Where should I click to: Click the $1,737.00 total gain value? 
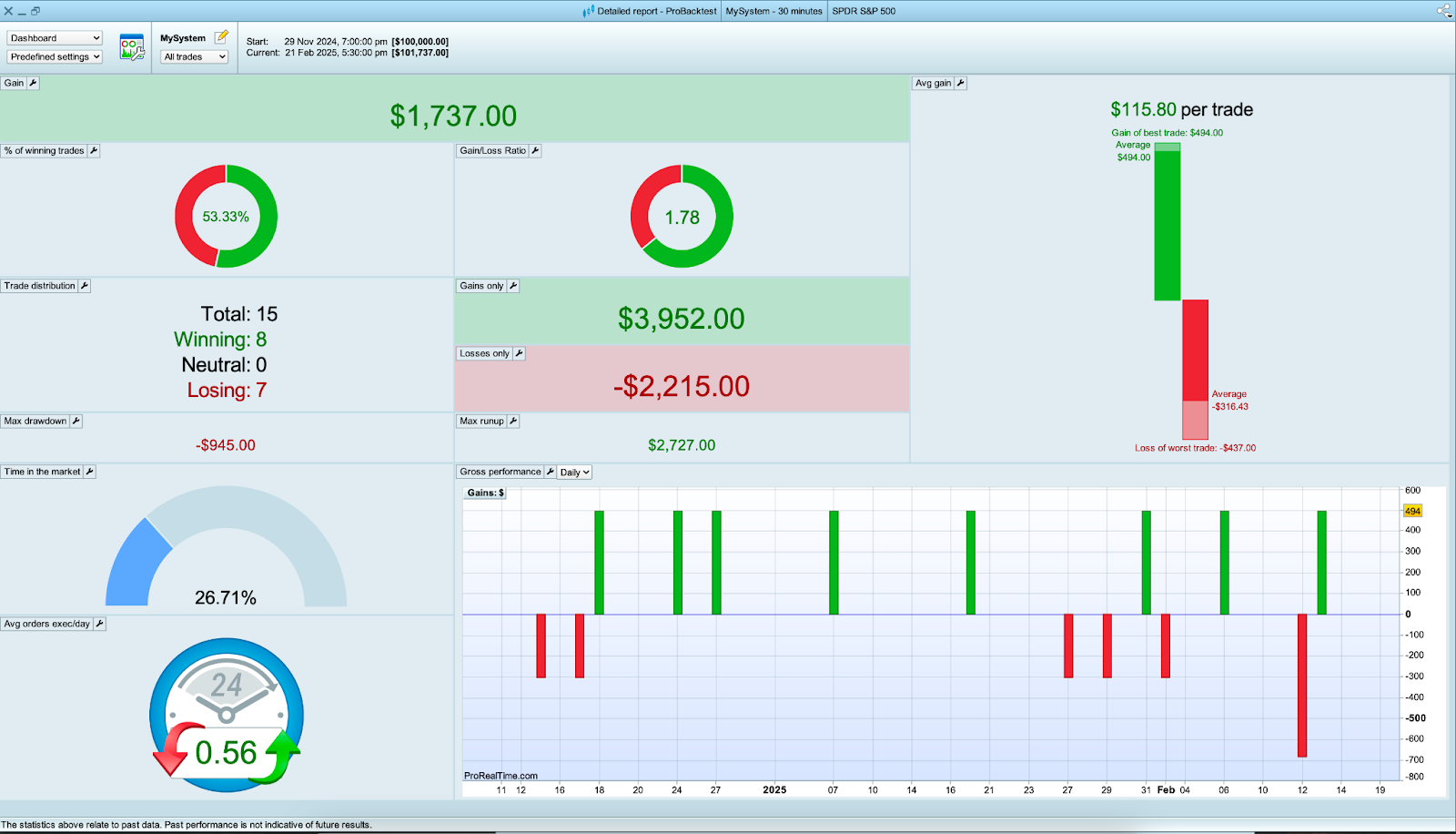click(453, 116)
